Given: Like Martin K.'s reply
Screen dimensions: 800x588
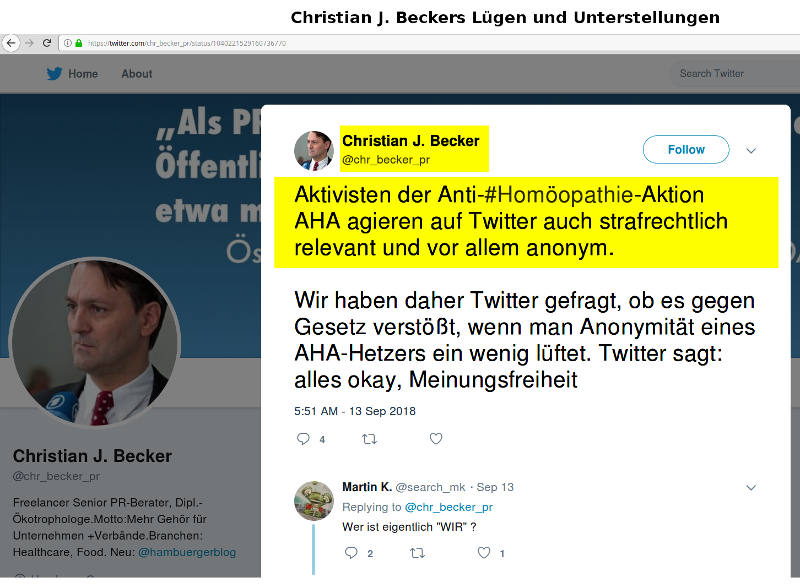Looking at the screenshot, I should coord(484,552).
